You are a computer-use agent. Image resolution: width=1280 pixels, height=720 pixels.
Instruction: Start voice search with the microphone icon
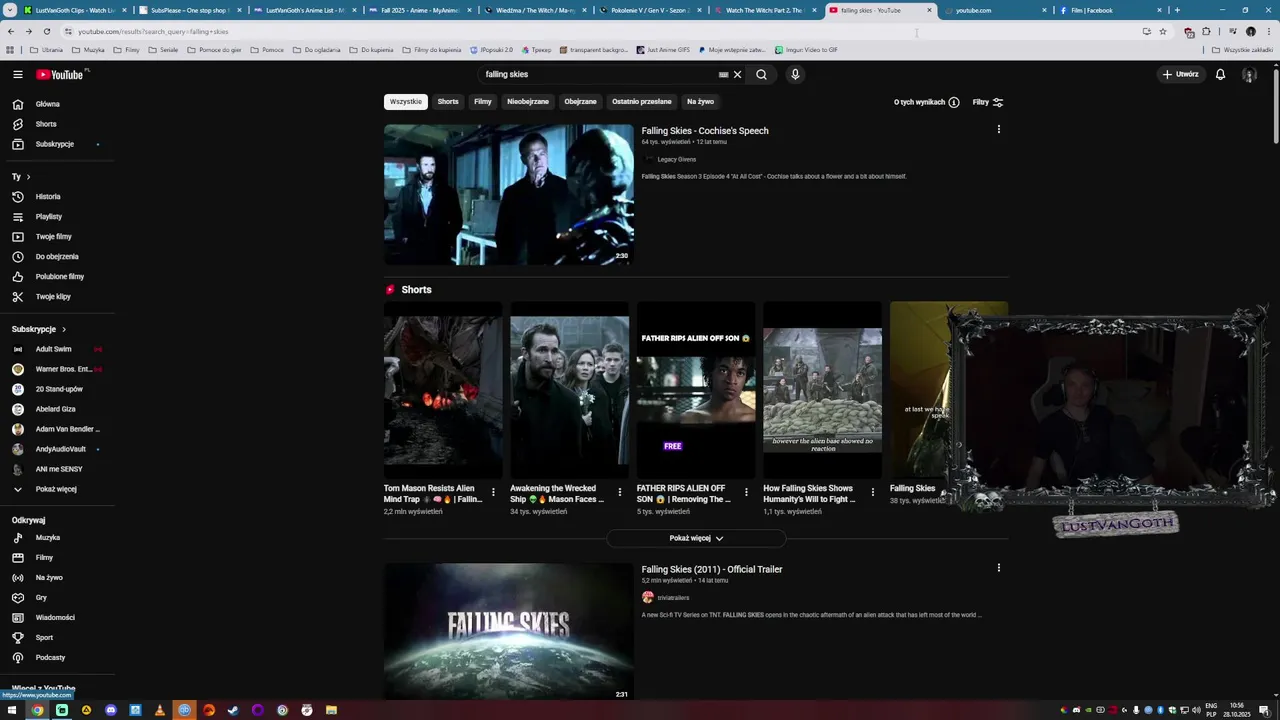click(795, 74)
